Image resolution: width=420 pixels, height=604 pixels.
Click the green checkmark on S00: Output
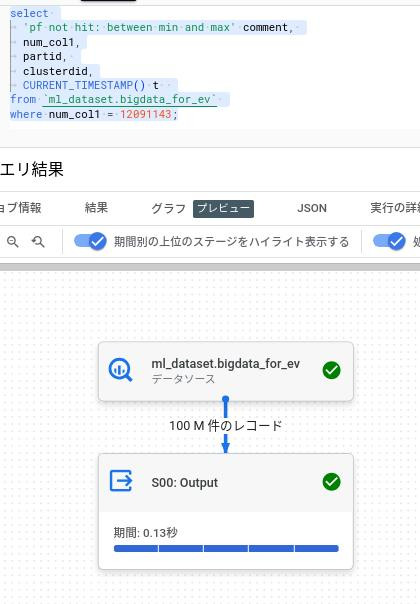(x=331, y=482)
